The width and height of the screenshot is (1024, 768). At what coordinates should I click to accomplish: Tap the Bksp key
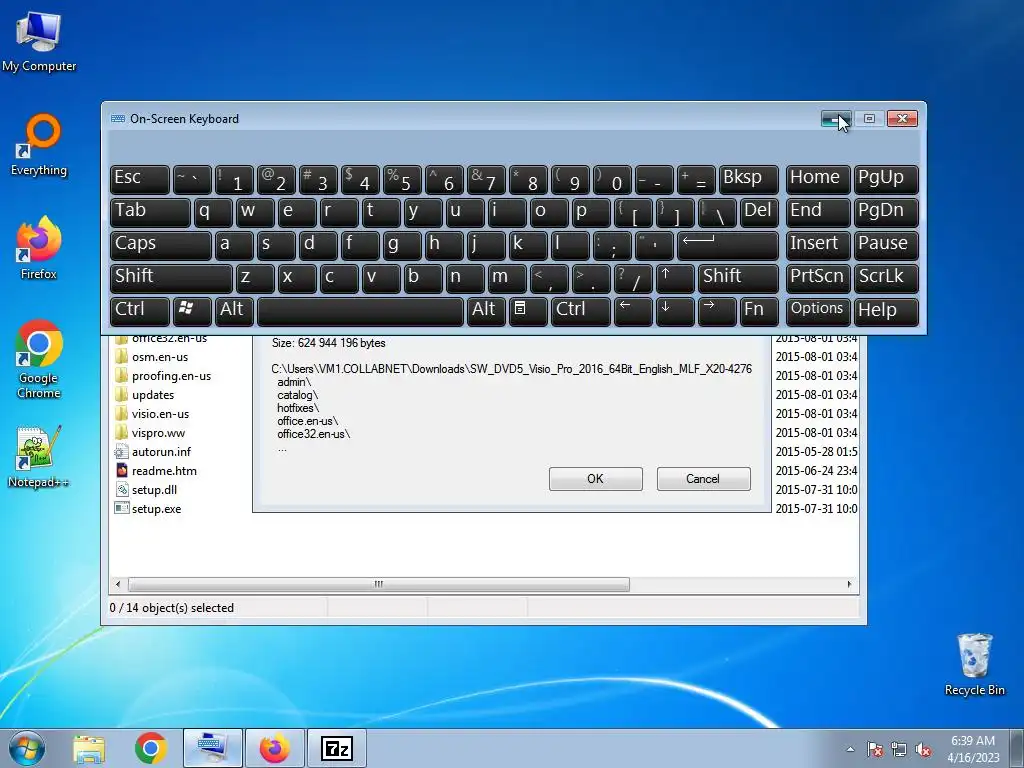pos(748,180)
